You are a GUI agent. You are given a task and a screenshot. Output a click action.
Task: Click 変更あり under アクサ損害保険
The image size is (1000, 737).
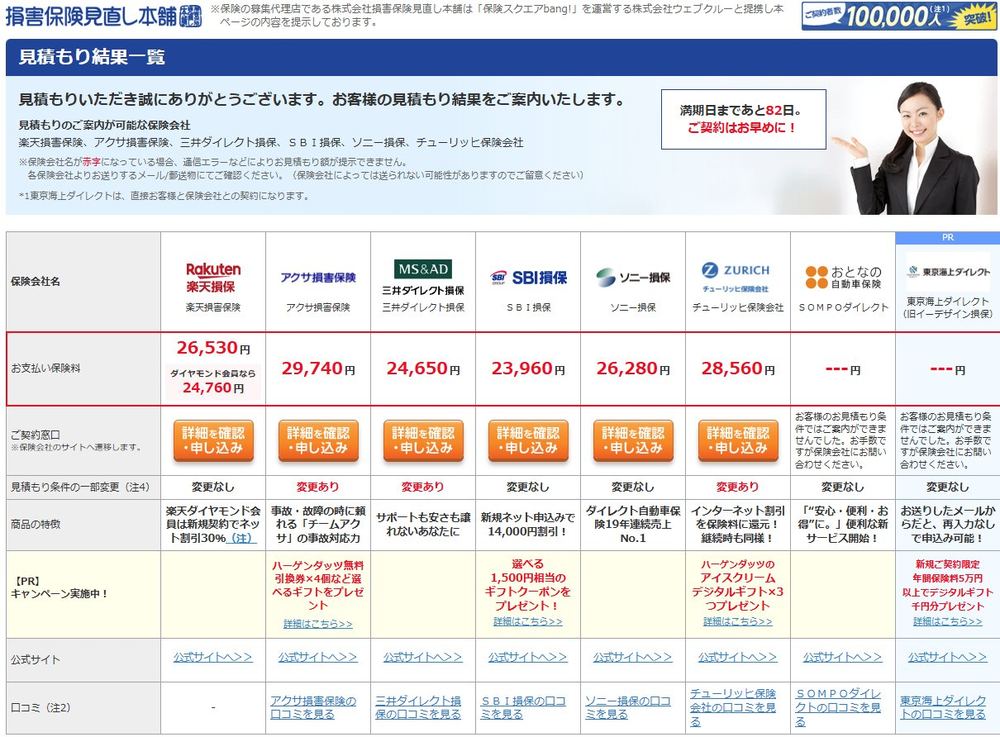(x=318, y=487)
